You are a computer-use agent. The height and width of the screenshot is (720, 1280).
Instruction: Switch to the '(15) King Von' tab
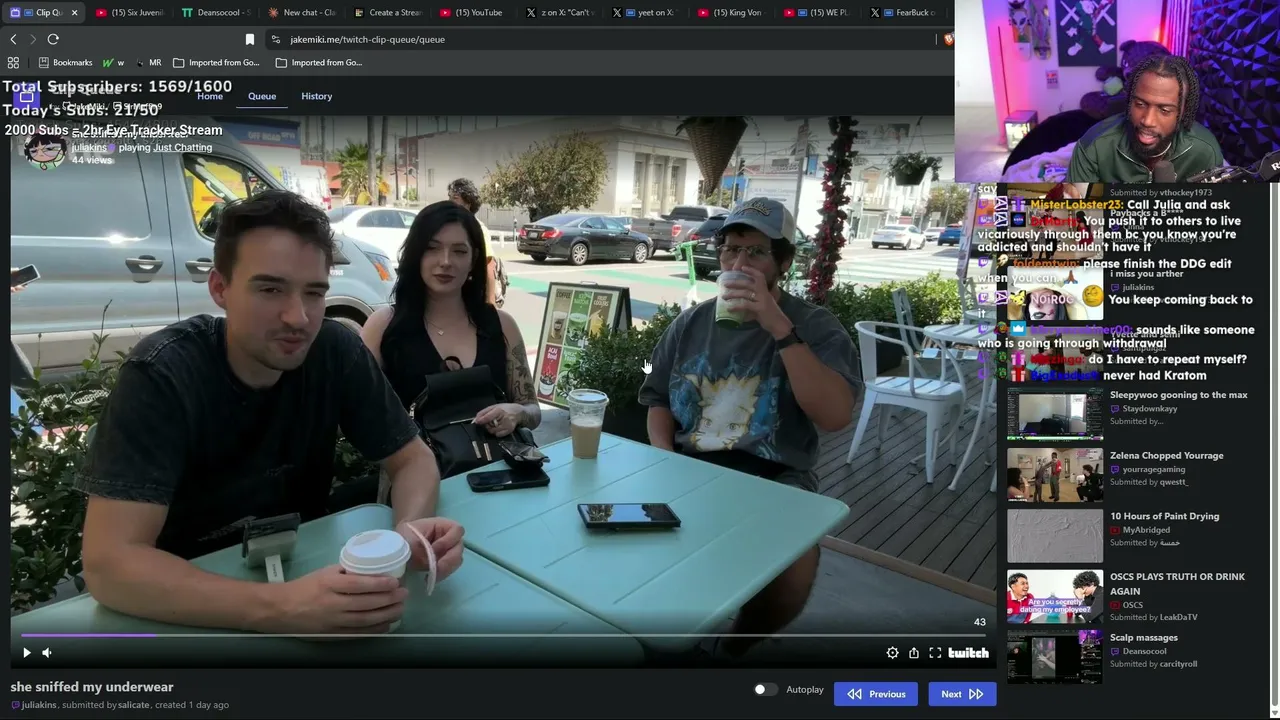click(732, 13)
